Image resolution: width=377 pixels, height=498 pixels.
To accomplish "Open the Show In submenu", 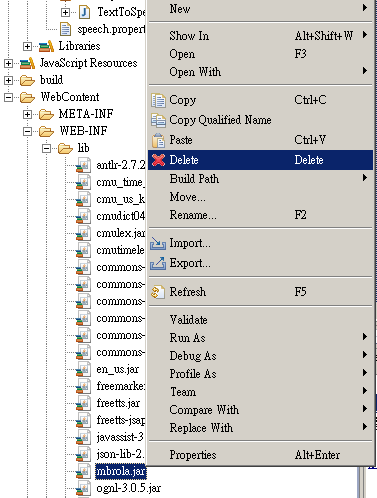I will [x=260, y=35].
